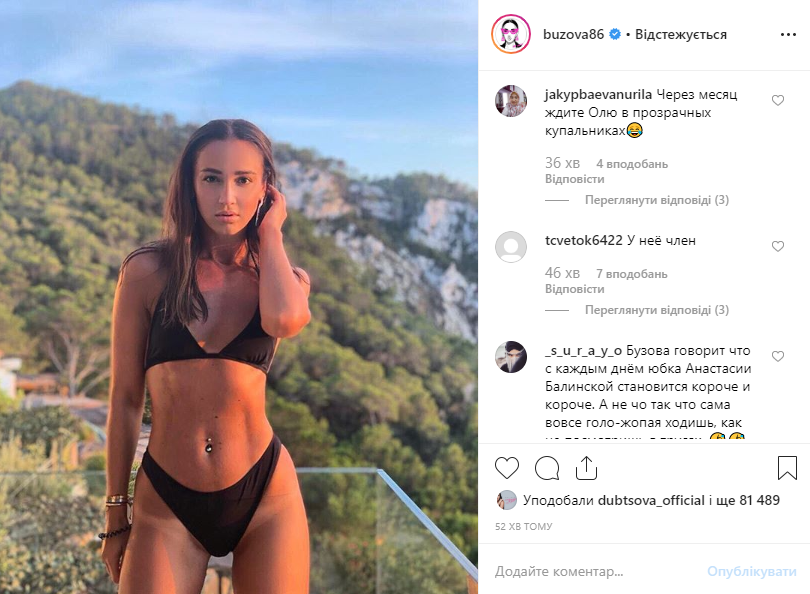Image resolution: width=810 pixels, height=594 pixels.
Task: Expand replies under the jakypbaevanurila comment
Action: tap(657, 200)
